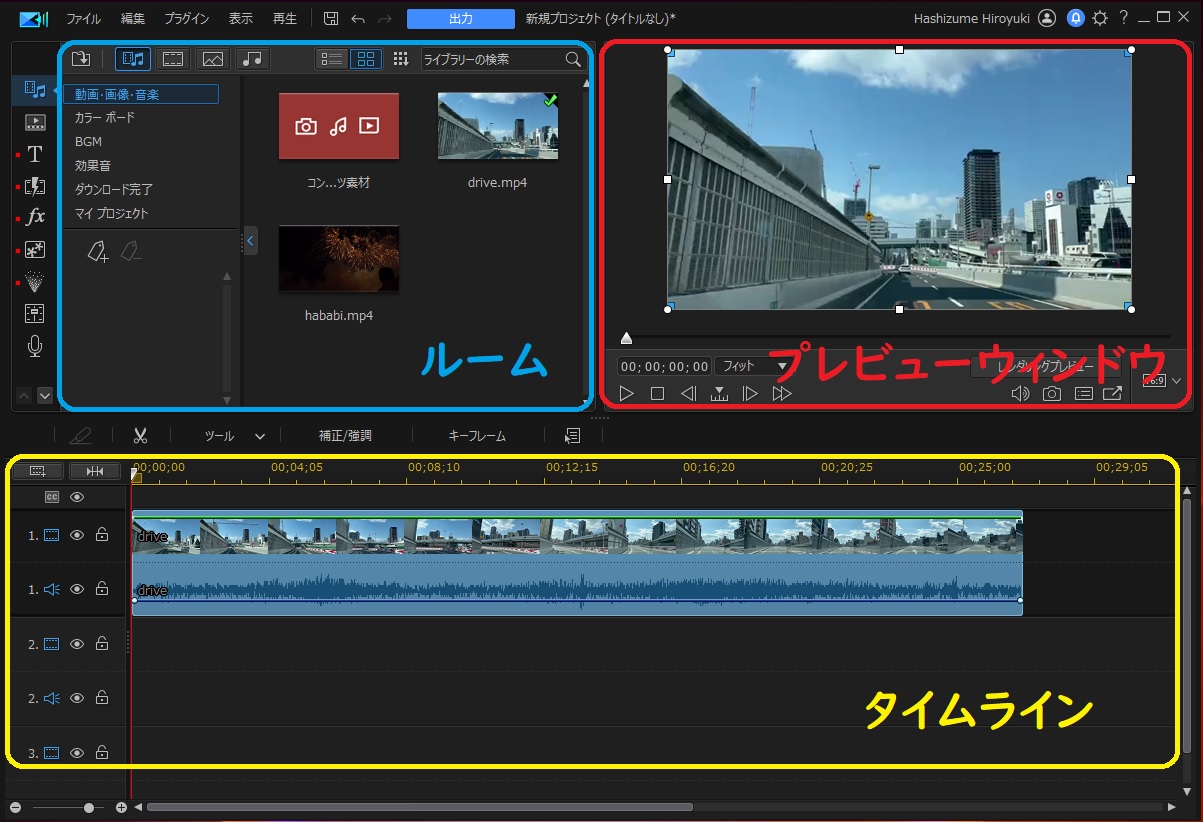The height and width of the screenshot is (822, 1203).
Task: Click the scissors split tool
Action: point(140,436)
